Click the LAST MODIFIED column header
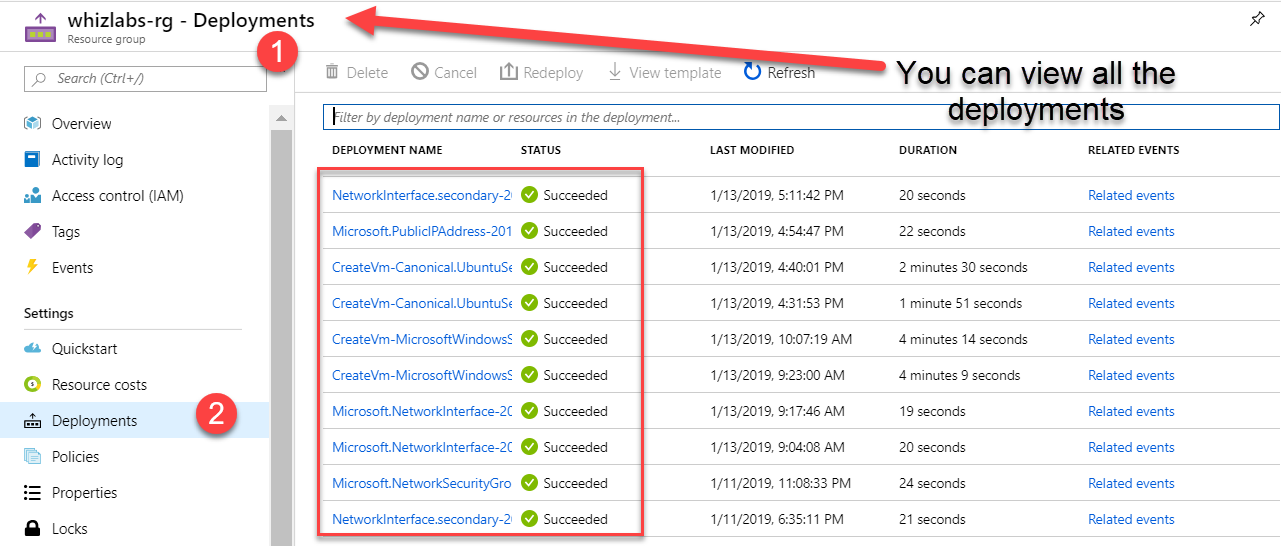This screenshot has height=546, width=1281. pyautogui.click(x=752, y=150)
